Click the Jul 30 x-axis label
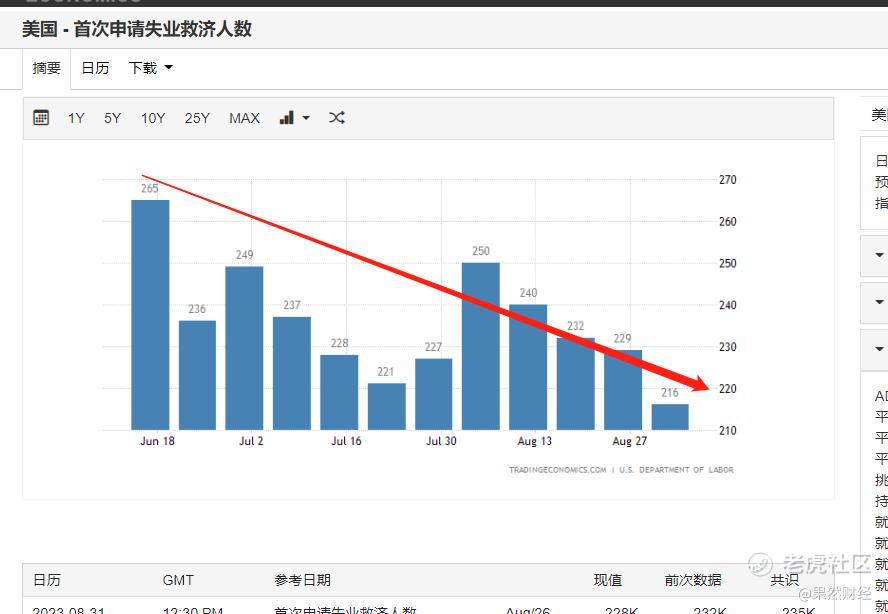The height and width of the screenshot is (614, 888). point(441,441)
